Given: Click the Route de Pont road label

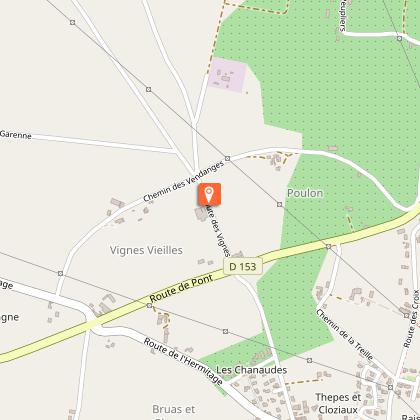Looking at the screenshot, I should (x=182, y=289).
